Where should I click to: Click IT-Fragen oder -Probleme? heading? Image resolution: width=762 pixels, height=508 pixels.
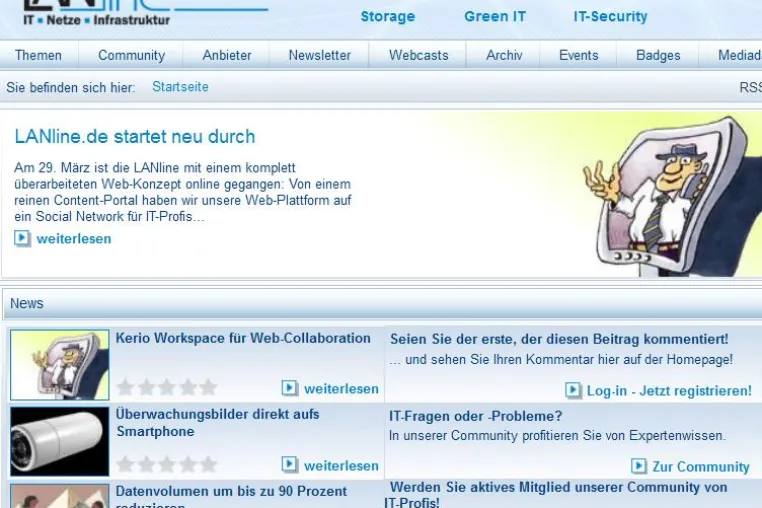point(475,416)
